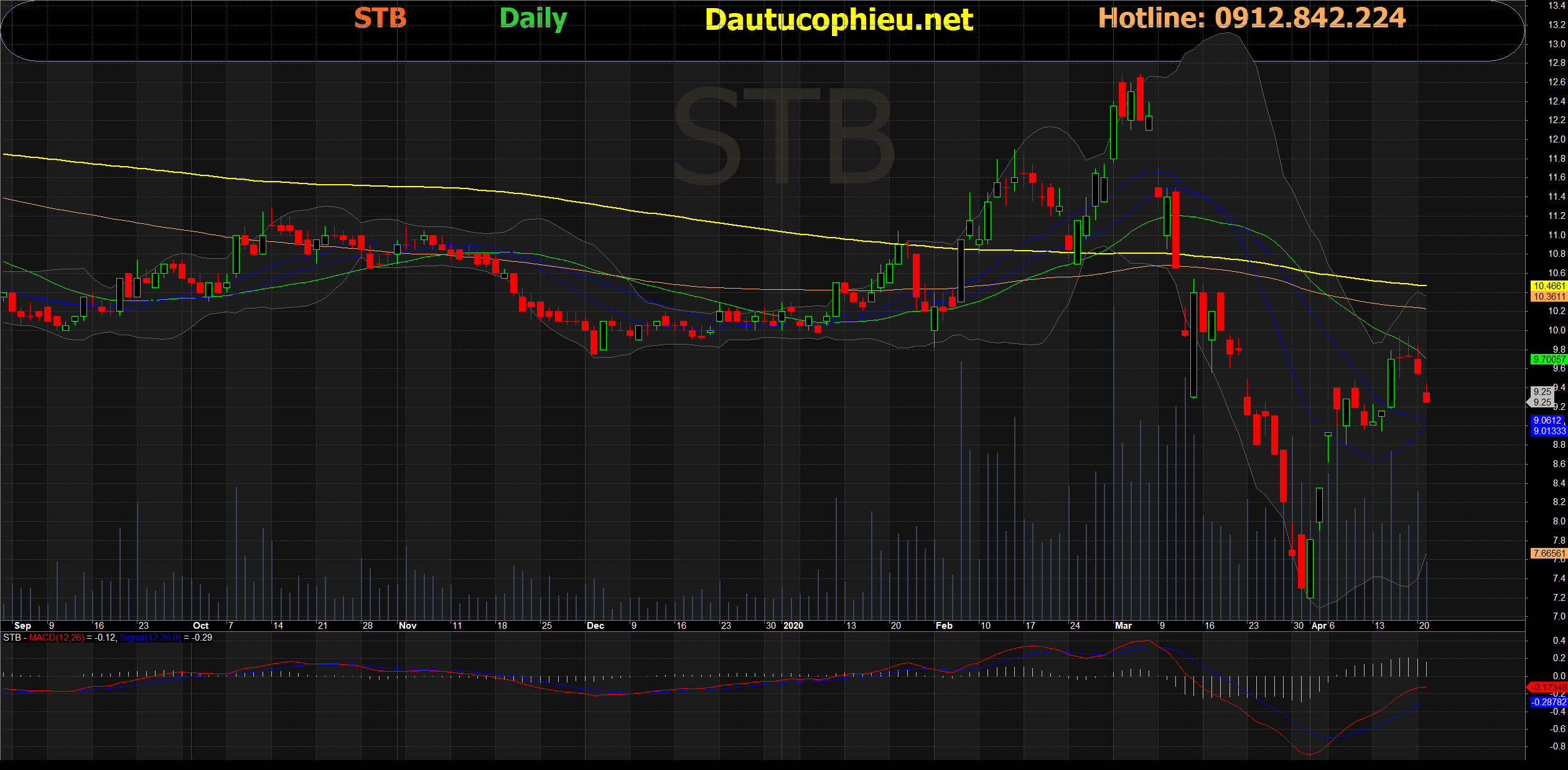Viewport: 1568px width, 770px height.
Task: Select the orange 10.3611 price tag
Action: 1548,297
